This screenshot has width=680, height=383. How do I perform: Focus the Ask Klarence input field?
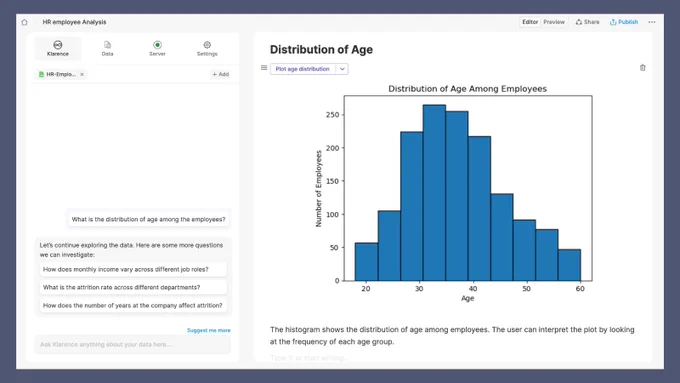133,344
